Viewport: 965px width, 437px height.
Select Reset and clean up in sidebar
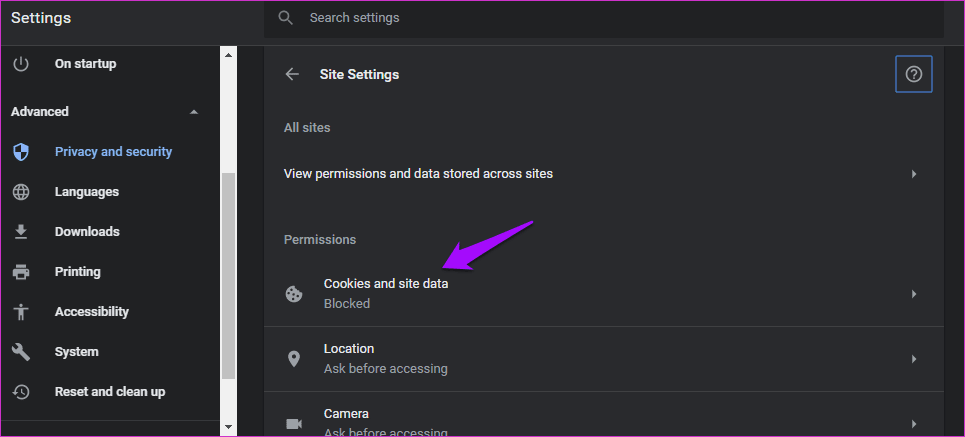(109, 392)
